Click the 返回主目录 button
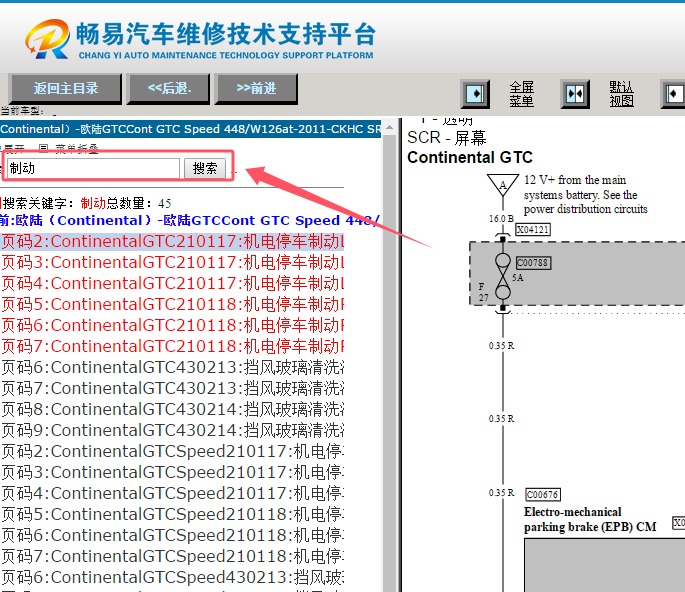Image resolution: width=685 pixels, height=592 pixels. point(66,89)
